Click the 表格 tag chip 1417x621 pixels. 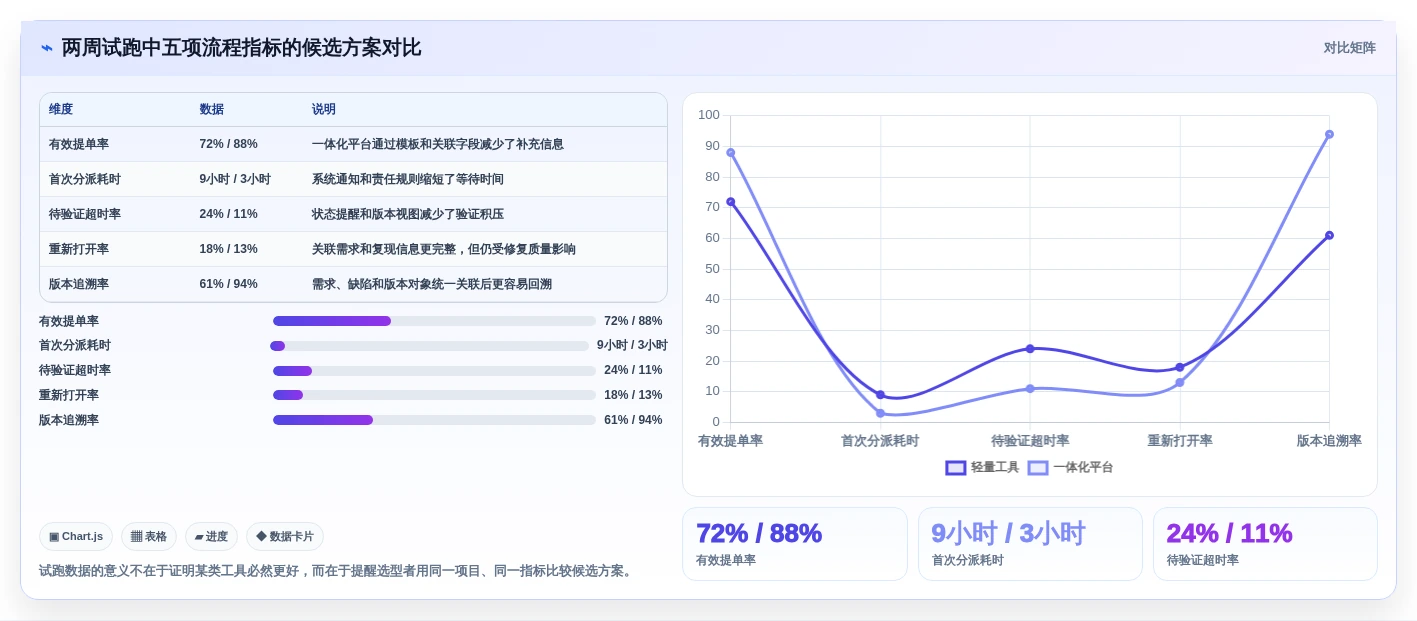149,536
